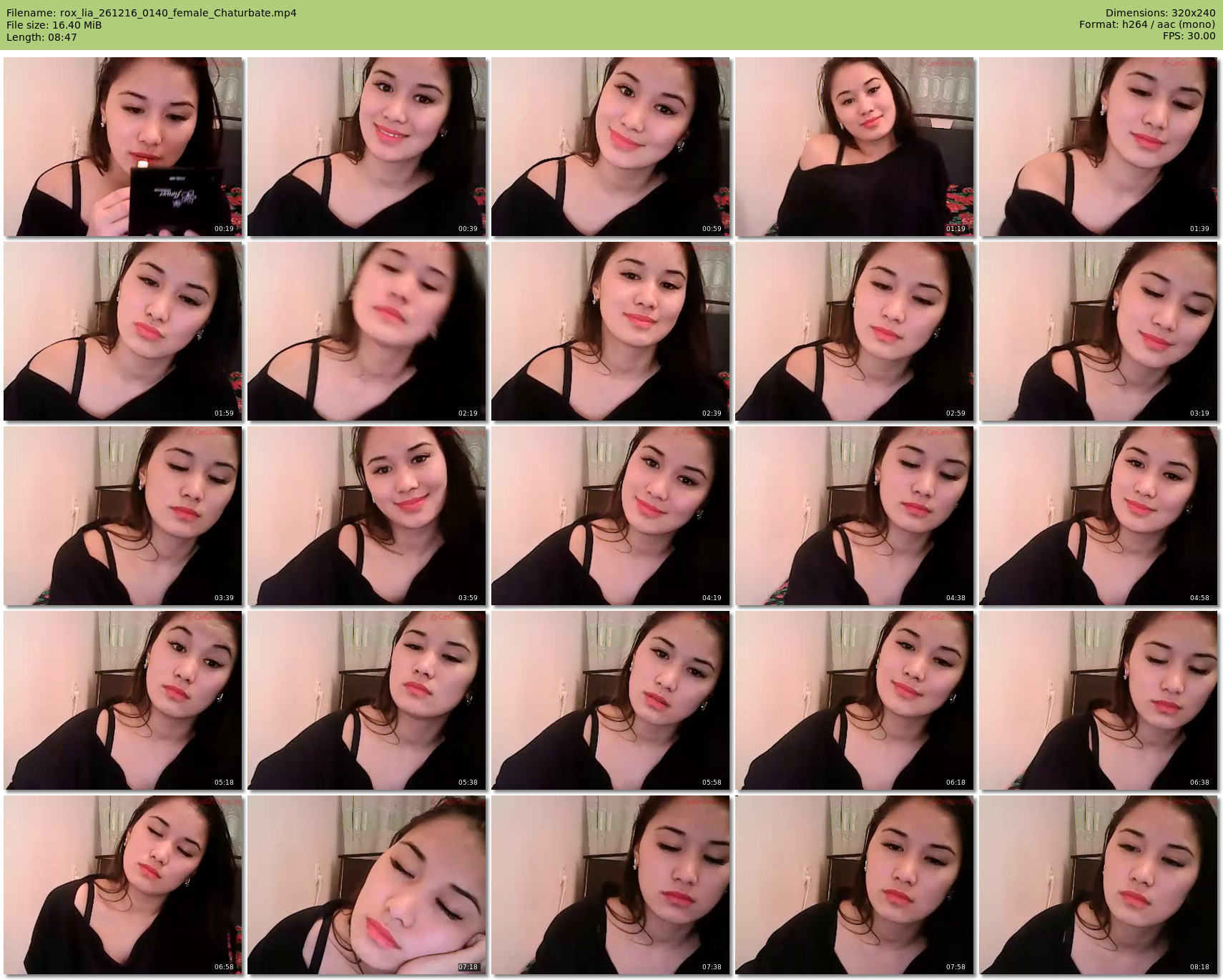Screen dimensions: 1223x980
Task: Select the thumbnail timestamped 01:59
Action: [x=122, y=331]
